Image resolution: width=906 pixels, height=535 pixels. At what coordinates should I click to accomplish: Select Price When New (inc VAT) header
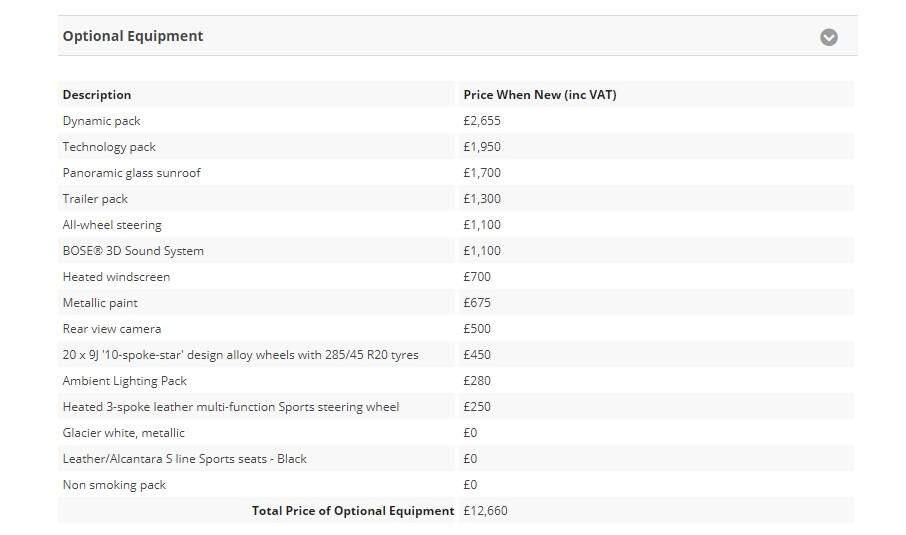(x=540, y=95)
